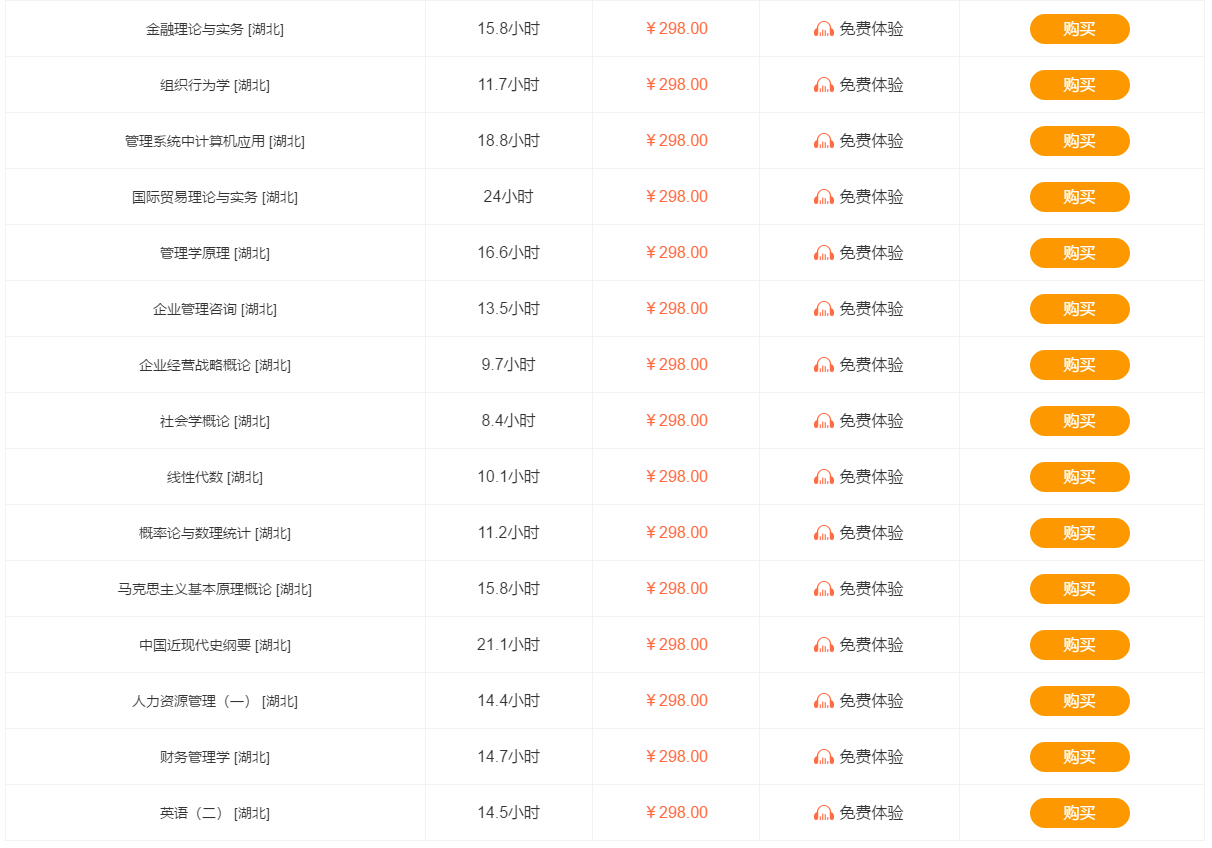The height and width of the screenshot is (848, 1212).
Task: Click headphone icon in 中国近现代史纲要 row
Action: (x=823, y=645)
